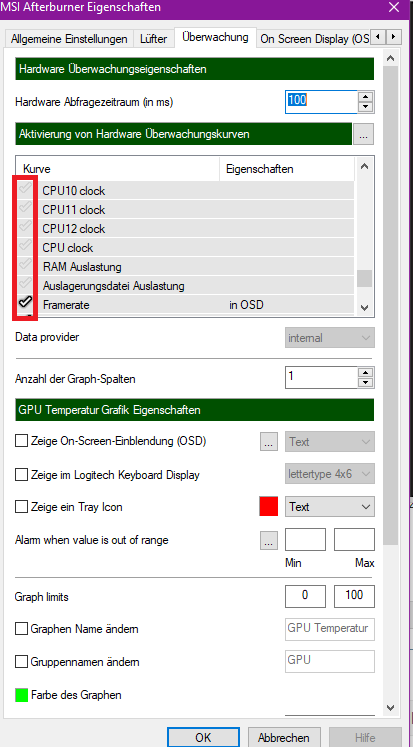Select the Überwachung tab
Viewport: 413px width, 747px height.
(215, 38)
